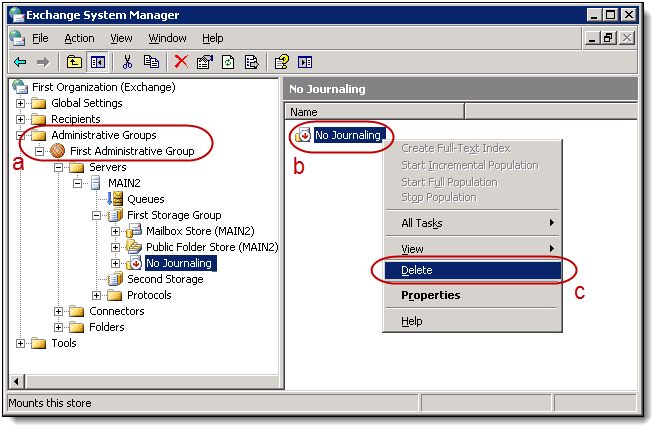661x434 pixels.
Task: Open View submenu in context menu
Action: click(x=473, y=249)
